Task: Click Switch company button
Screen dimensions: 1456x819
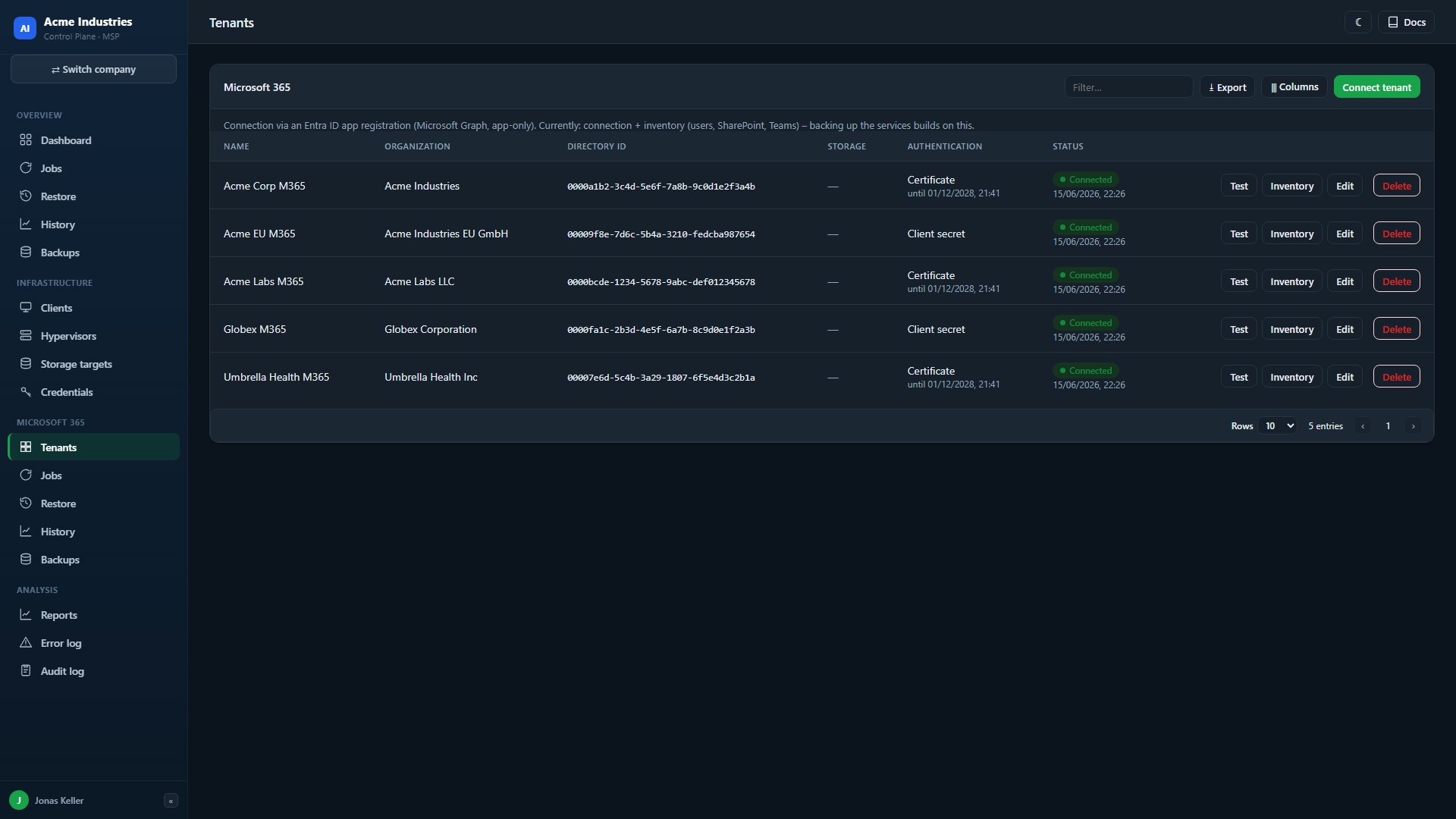Action: pyautogui.click(x=93, y=69)
